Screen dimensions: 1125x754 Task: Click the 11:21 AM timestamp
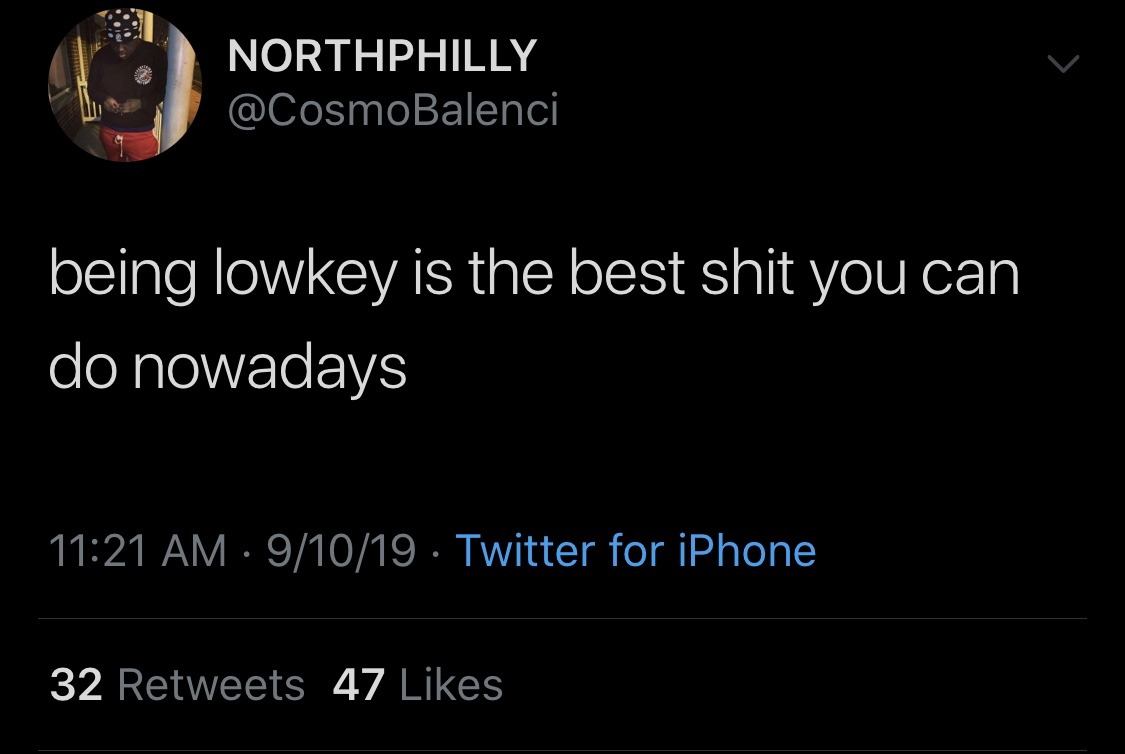(137, 550)
